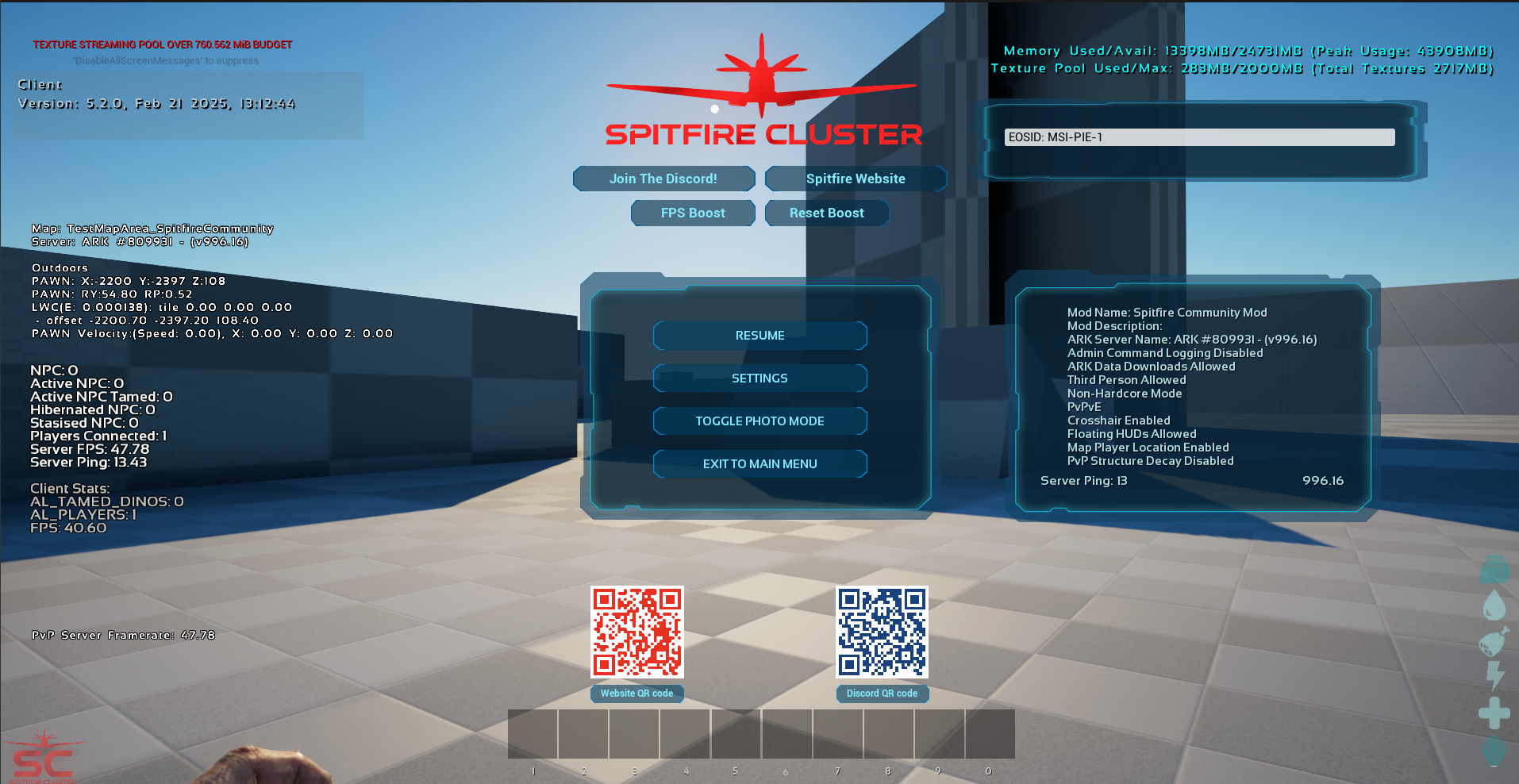Click PvP Structure Decay Disabled line

click(1150, 461)
